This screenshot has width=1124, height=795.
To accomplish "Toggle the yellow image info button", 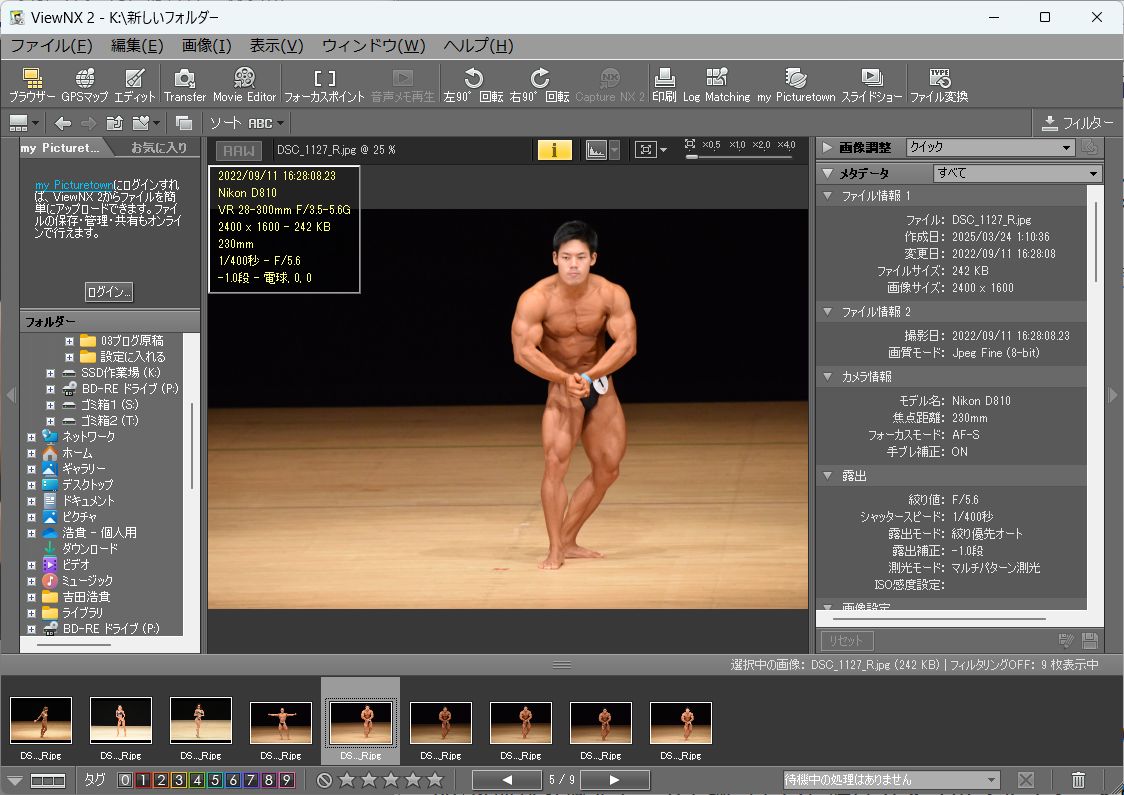I will click(x=555, y=150).
